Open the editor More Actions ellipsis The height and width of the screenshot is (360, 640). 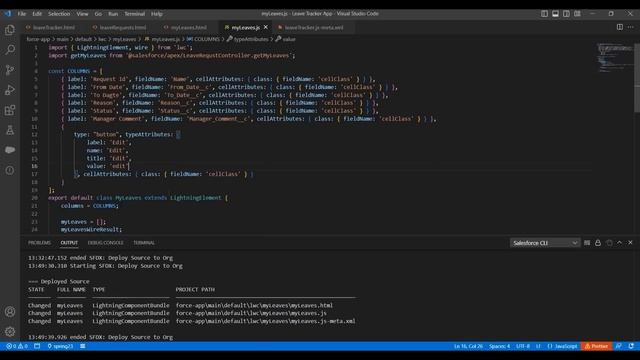631,27
